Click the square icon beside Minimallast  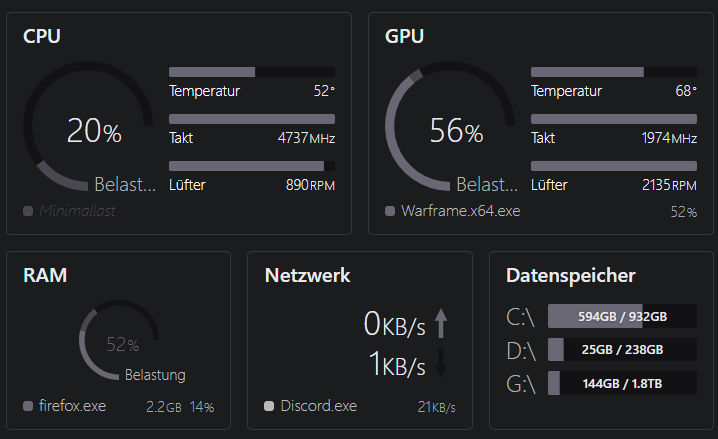tap(28, 211)
